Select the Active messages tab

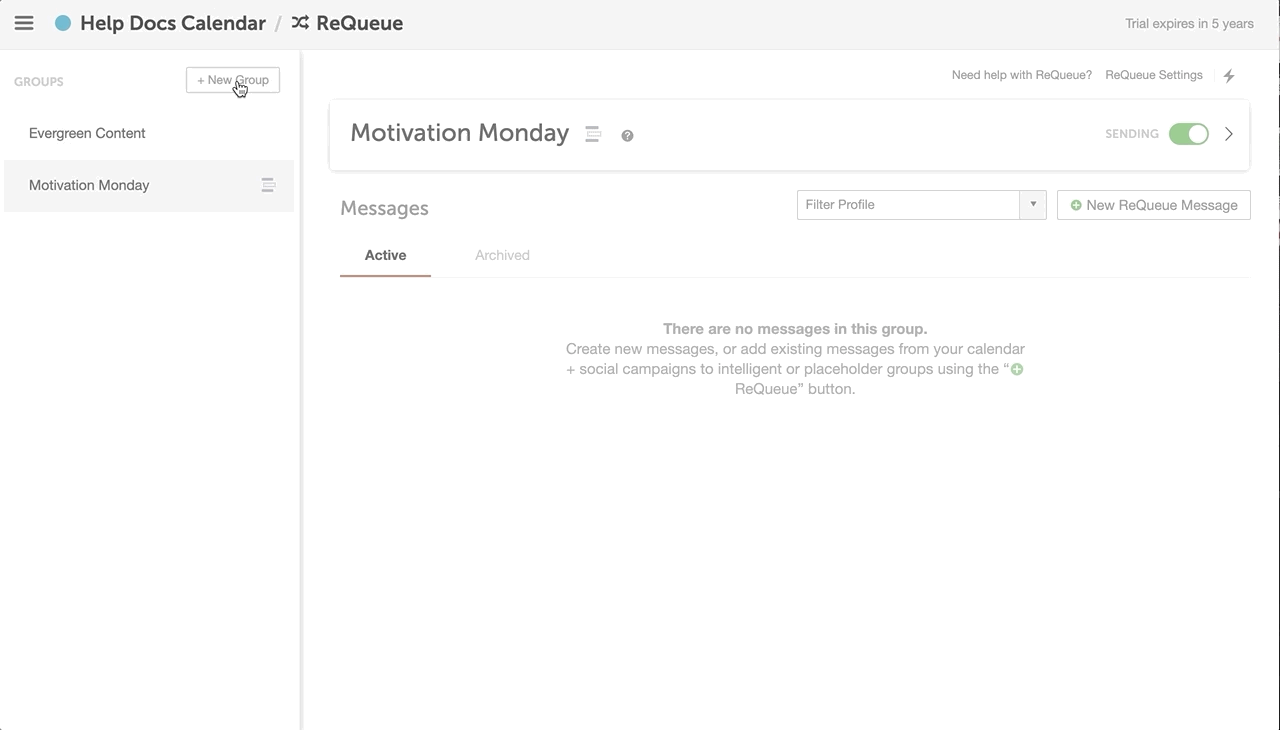click(385, 255)
